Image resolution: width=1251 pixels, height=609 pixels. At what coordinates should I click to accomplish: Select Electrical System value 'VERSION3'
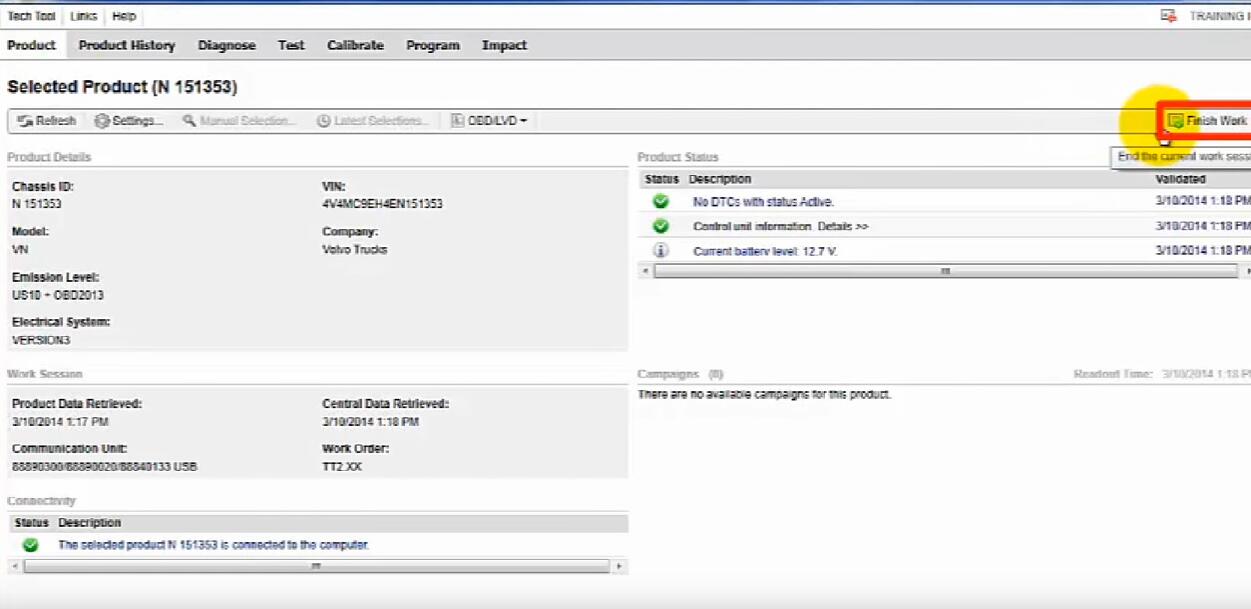click(41, 340)
